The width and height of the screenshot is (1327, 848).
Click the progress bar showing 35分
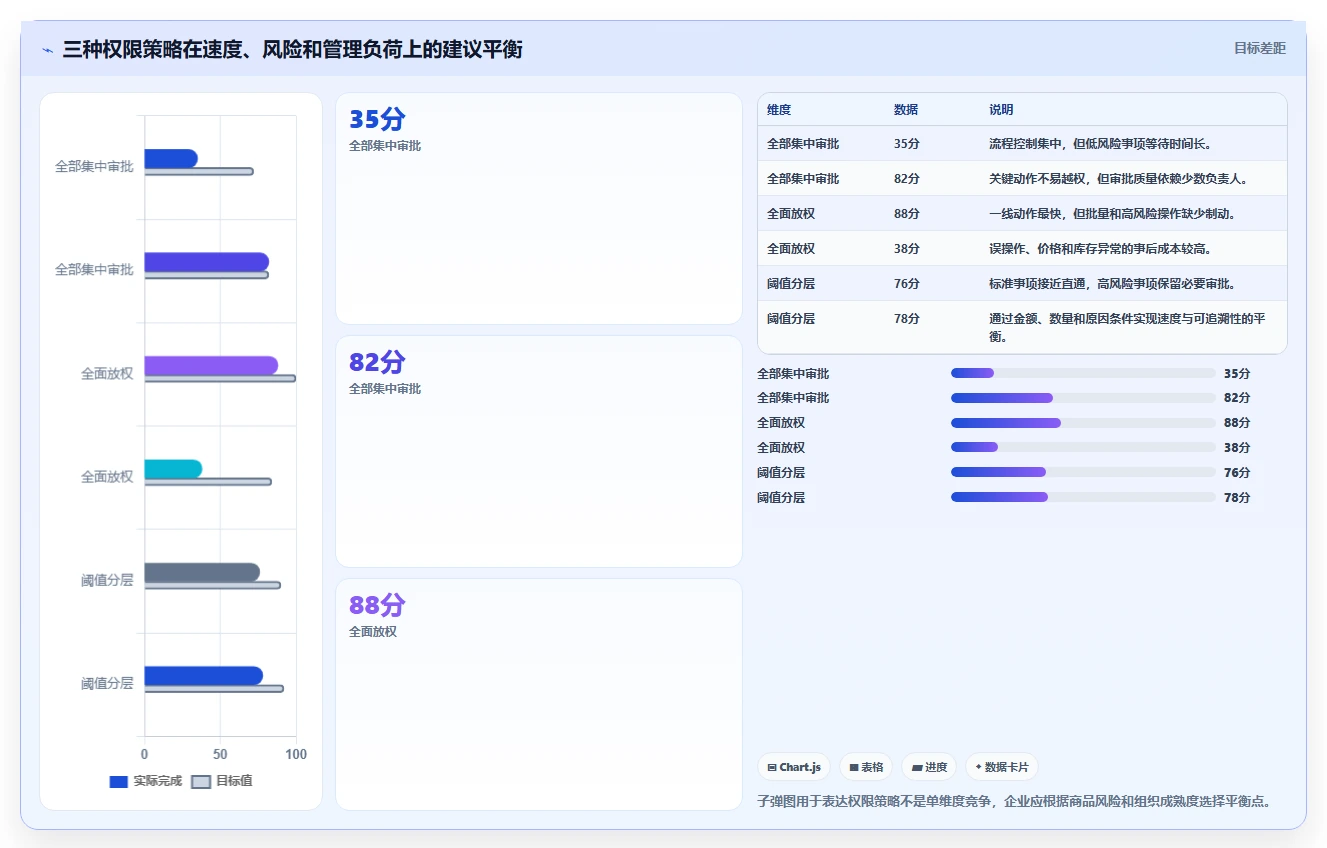click(1083, 373)
